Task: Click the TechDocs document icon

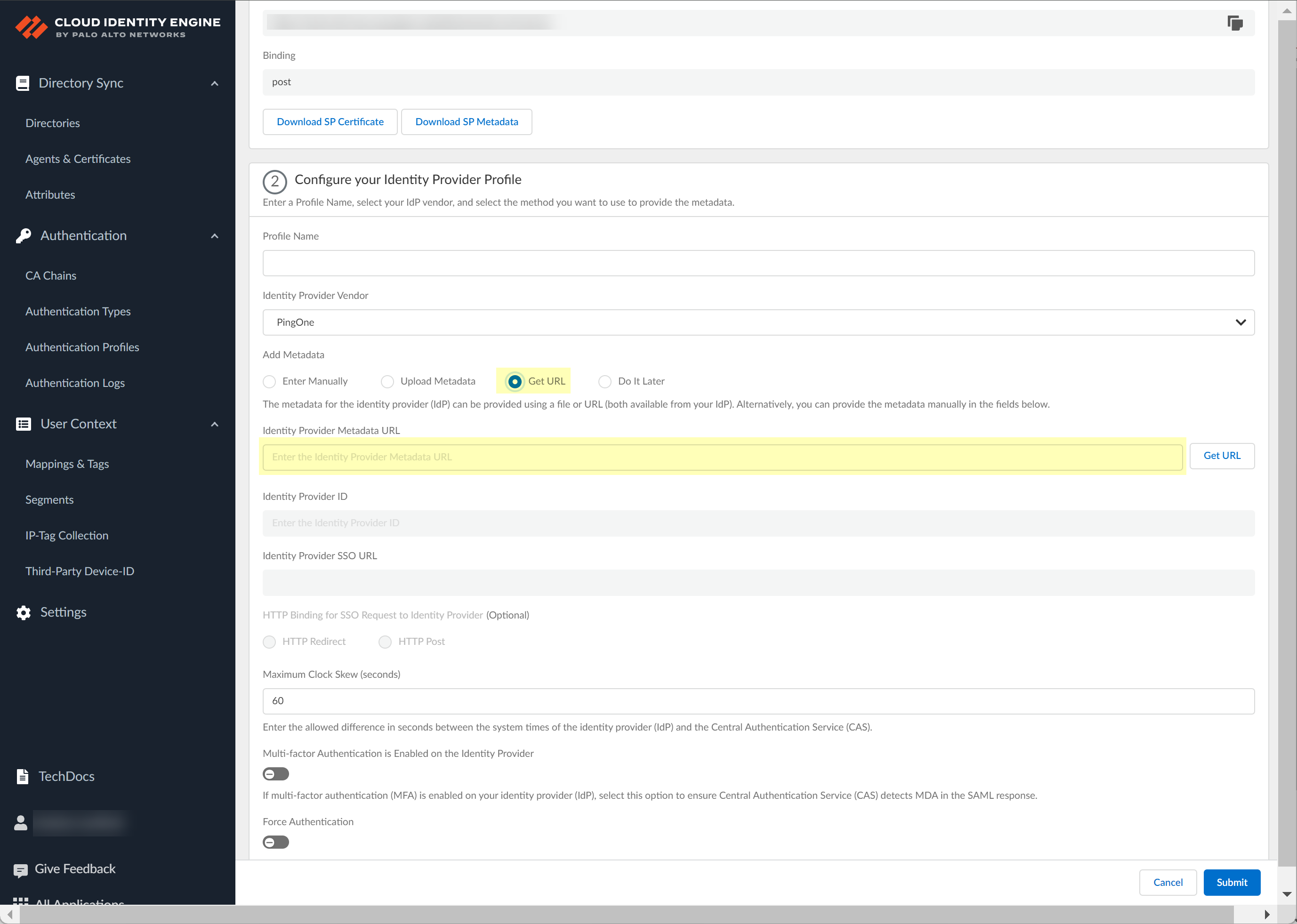Action: pyautogui.click(x=22, y=777)
